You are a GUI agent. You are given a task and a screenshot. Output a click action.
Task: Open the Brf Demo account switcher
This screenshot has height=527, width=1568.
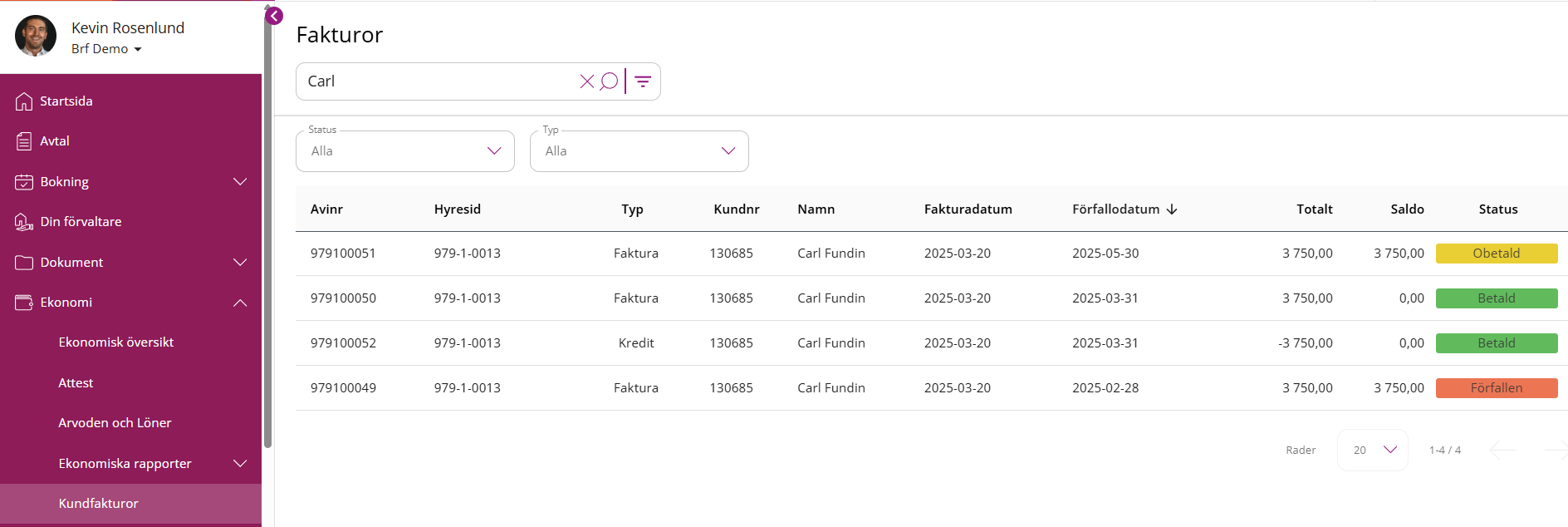[x=106, y=49]
